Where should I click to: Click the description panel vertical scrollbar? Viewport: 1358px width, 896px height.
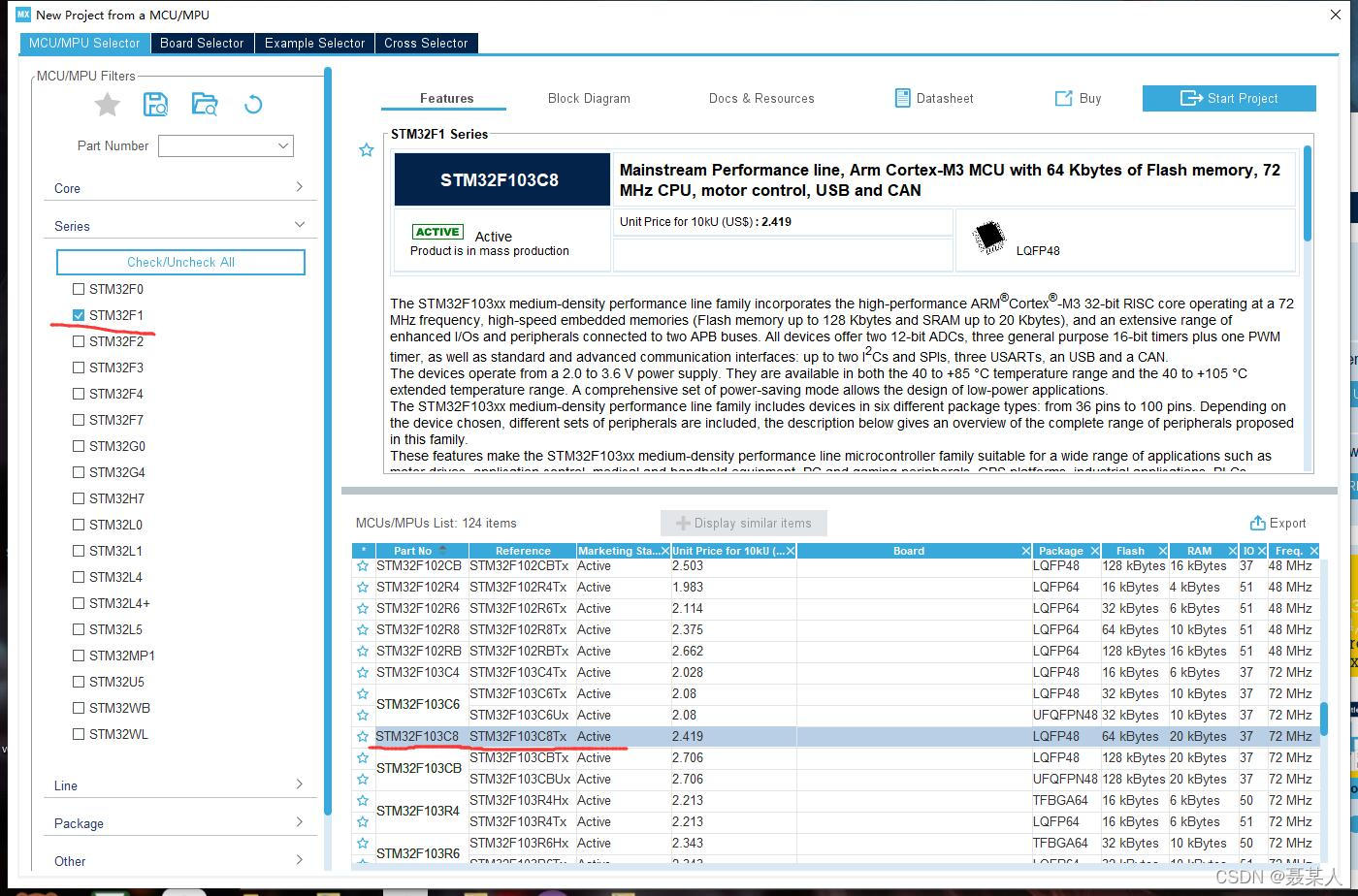pyautogui.click(x=1307, y=194)
